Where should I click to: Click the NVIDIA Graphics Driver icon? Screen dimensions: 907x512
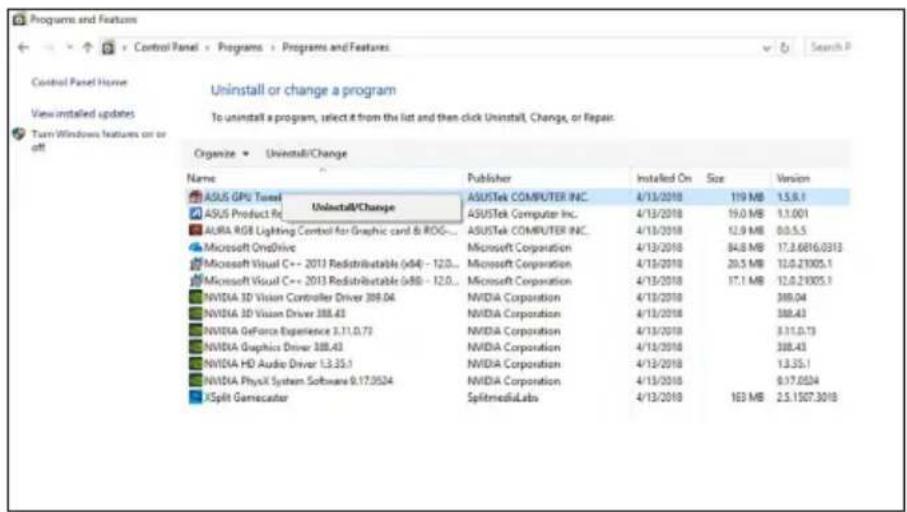196,347
